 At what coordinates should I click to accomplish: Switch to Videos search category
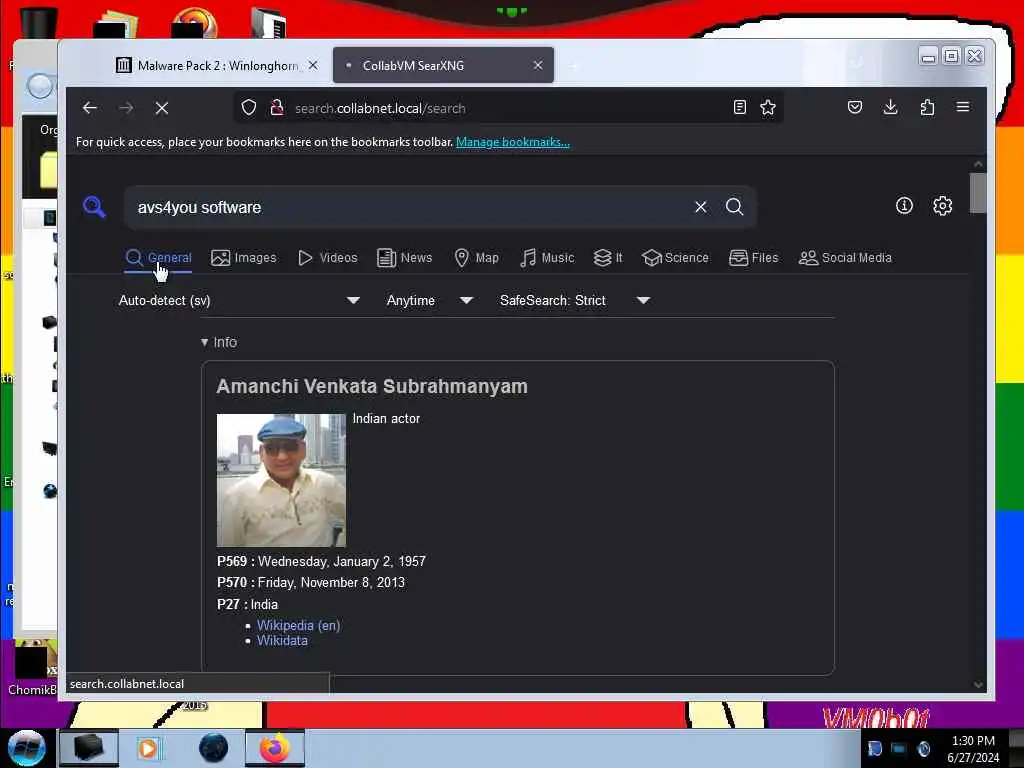(328, 258)
